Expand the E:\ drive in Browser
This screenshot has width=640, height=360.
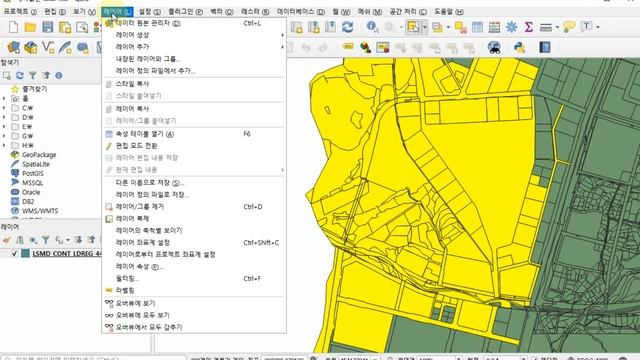(4, 127)
